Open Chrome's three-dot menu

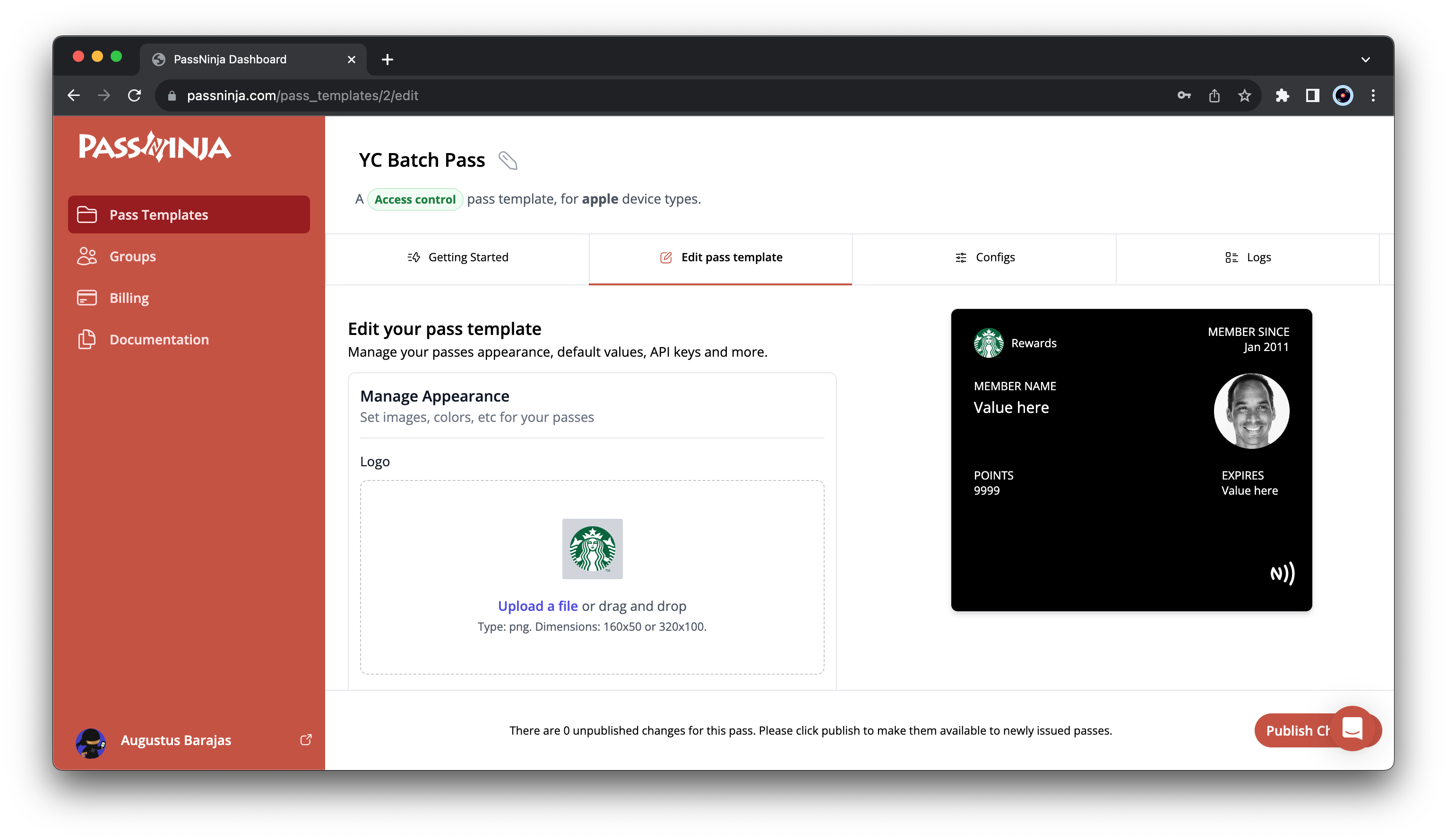(x=1373, y=95)
